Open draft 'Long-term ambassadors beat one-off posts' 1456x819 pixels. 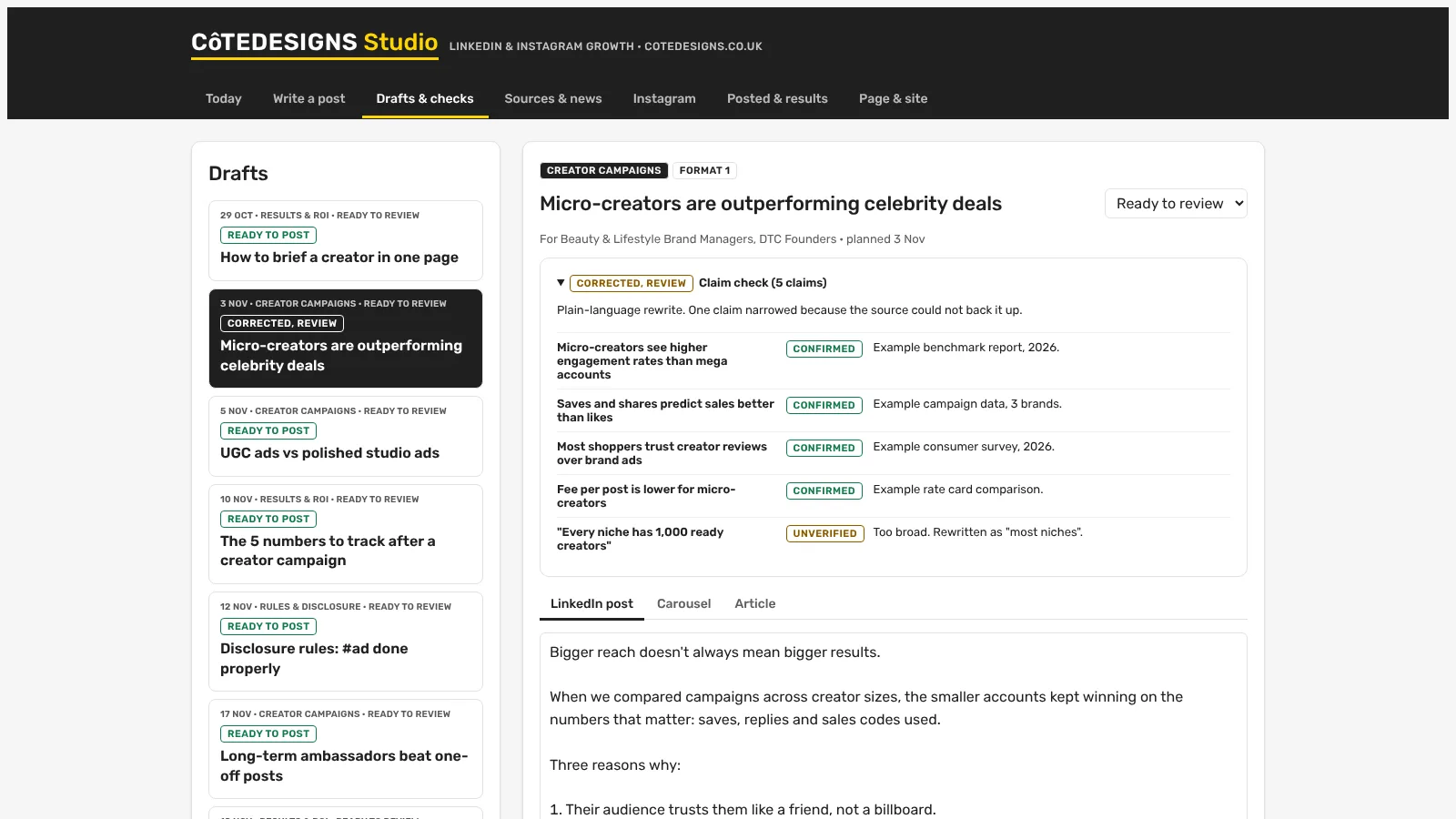point(346,749)
